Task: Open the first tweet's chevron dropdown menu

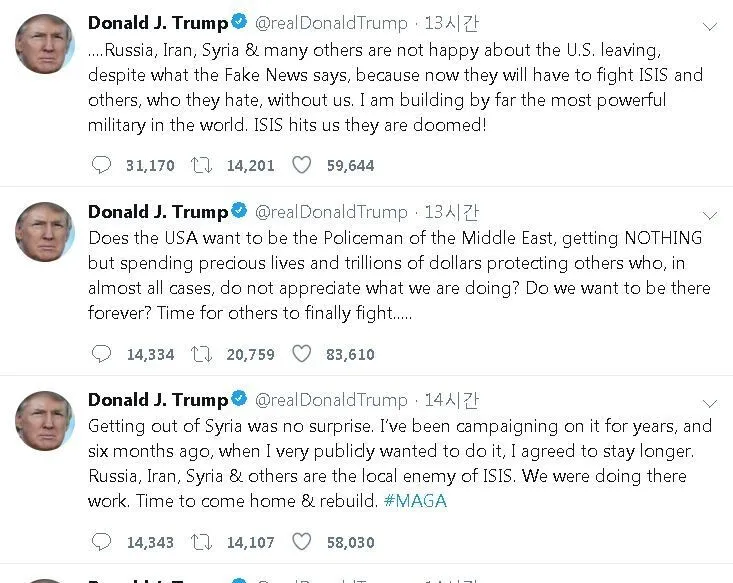Action: point(710,27)
